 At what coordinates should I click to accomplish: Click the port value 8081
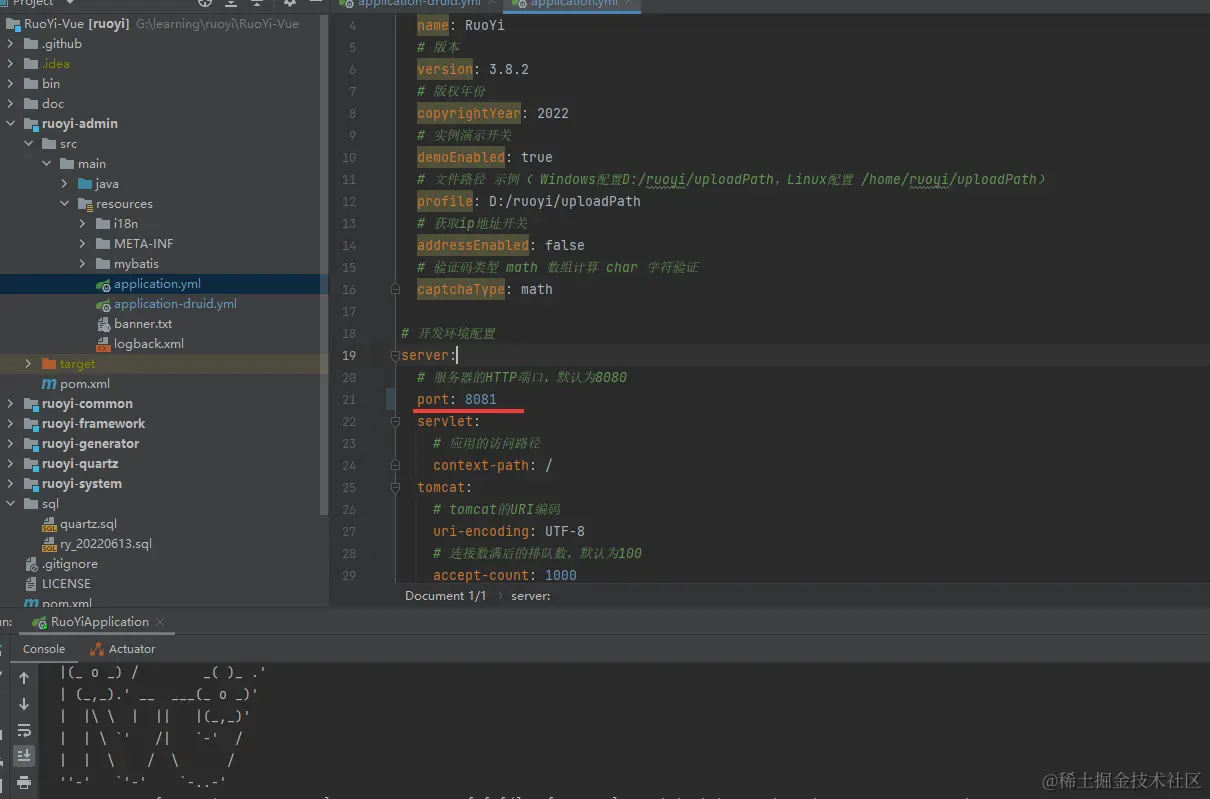(481, 399)
